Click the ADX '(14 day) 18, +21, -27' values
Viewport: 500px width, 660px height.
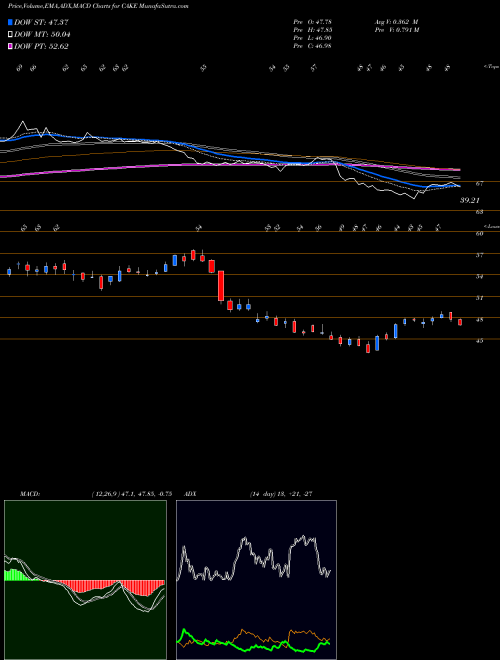click(281, 494)
